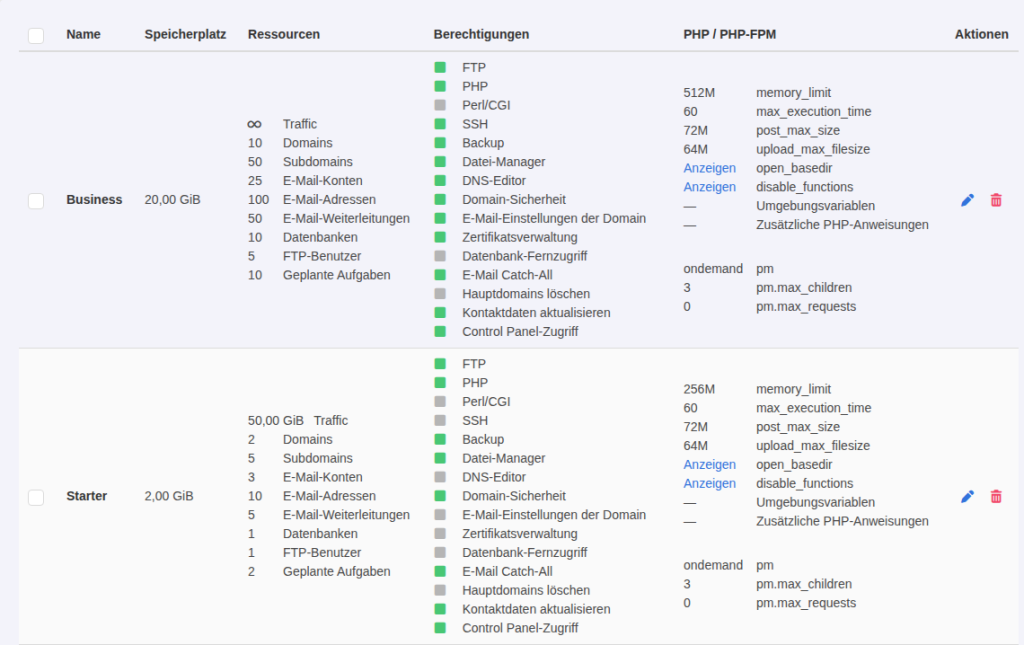Show open_basedir for Starter plan
This screenshot has height=645, width=1024.
click(709, 464)
